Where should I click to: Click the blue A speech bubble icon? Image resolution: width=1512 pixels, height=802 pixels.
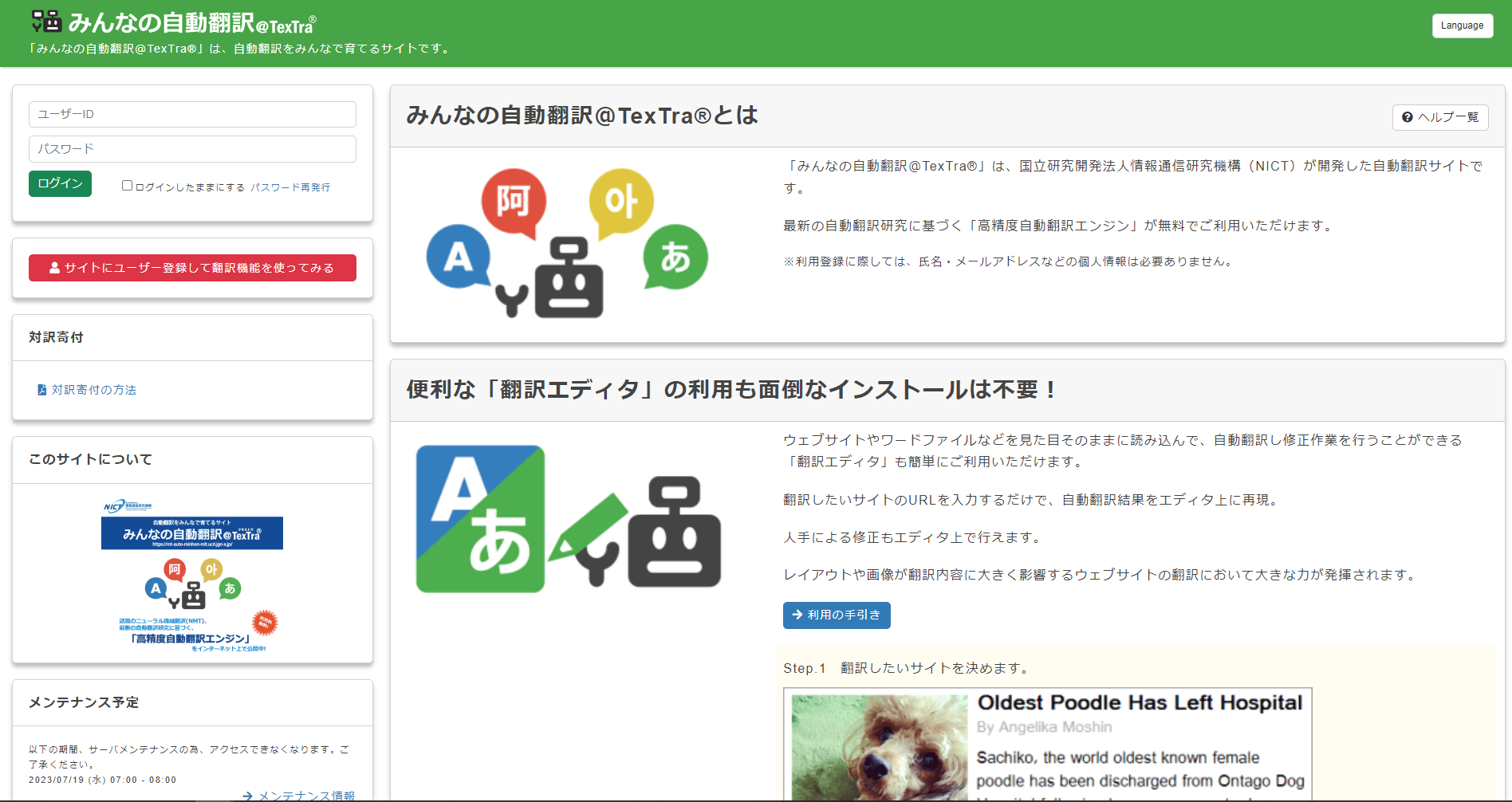[x=459, y=257]
